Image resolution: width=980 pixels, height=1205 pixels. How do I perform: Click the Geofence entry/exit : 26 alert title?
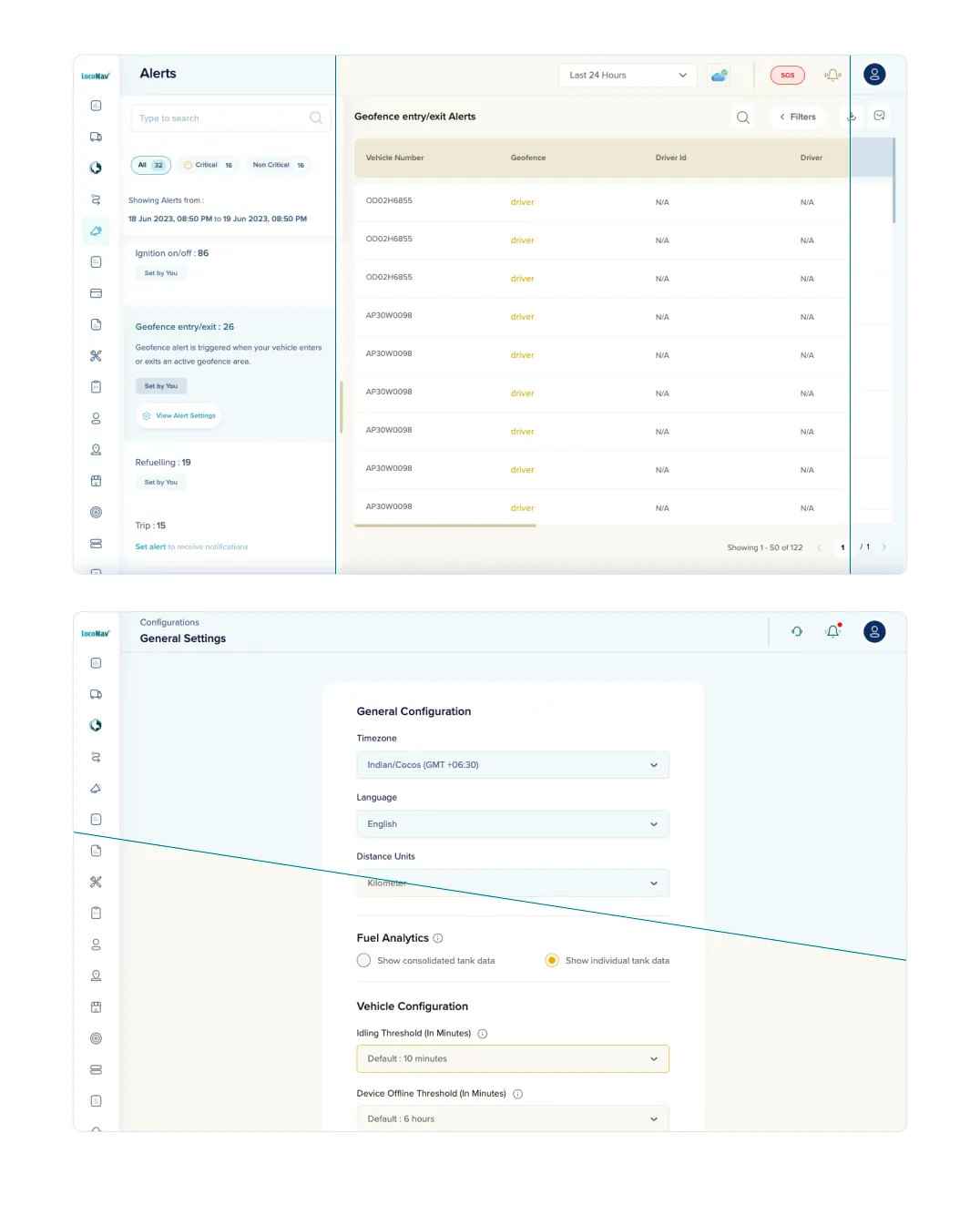pyautogui.click(x=185, y=327)
